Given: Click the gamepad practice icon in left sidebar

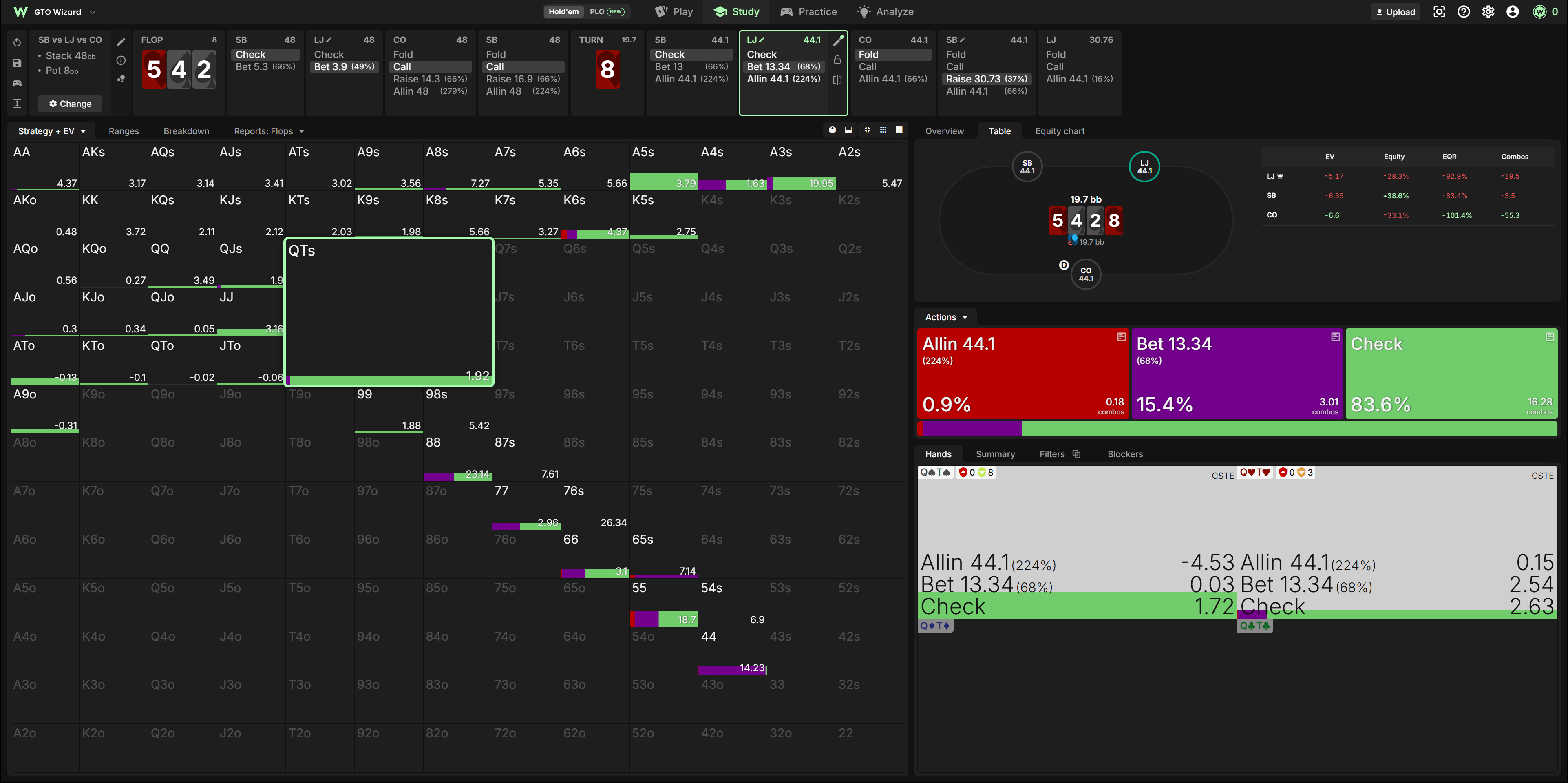Looking at the screenshot, I should [x=17, y=83].
